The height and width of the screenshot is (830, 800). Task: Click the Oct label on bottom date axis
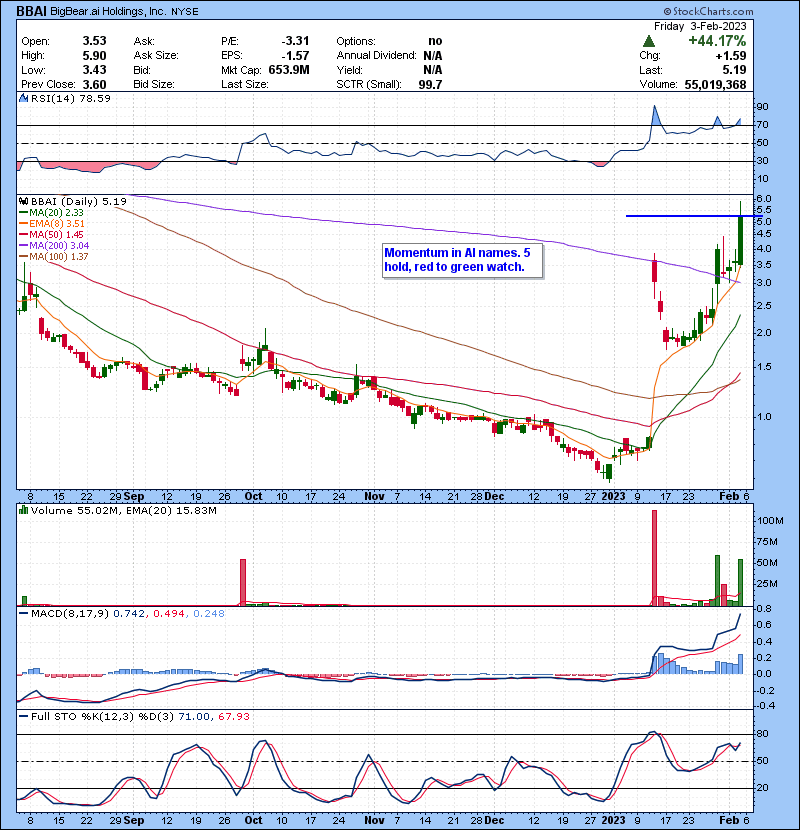click(x=253, y=820)
